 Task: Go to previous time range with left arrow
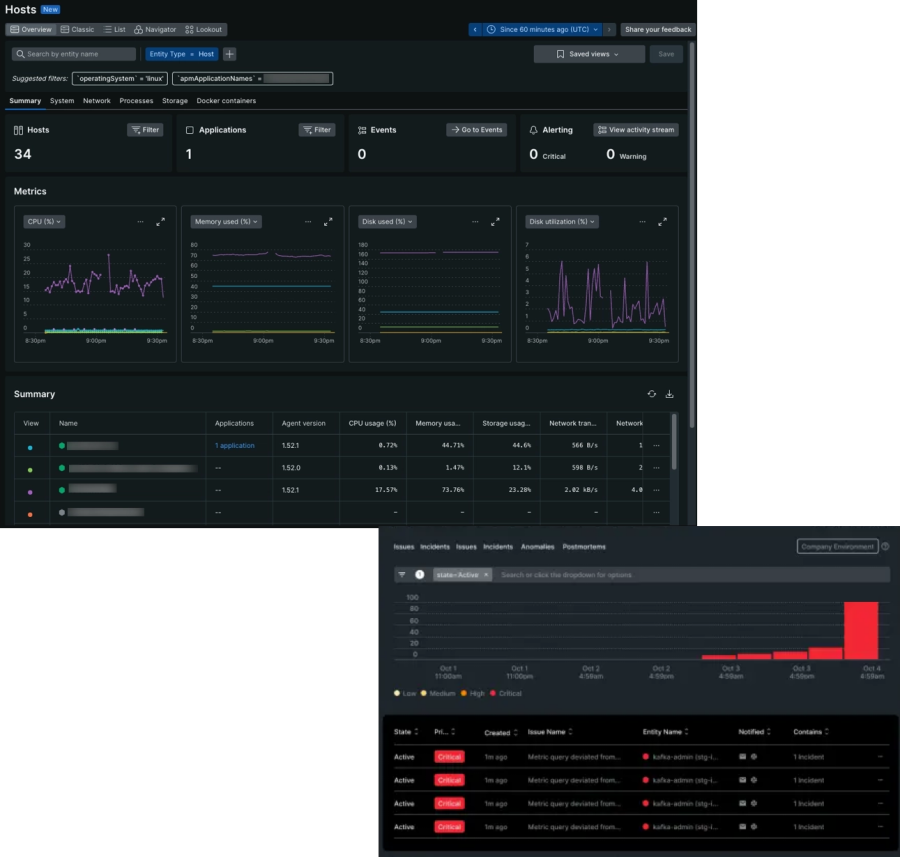pos(475,30)
